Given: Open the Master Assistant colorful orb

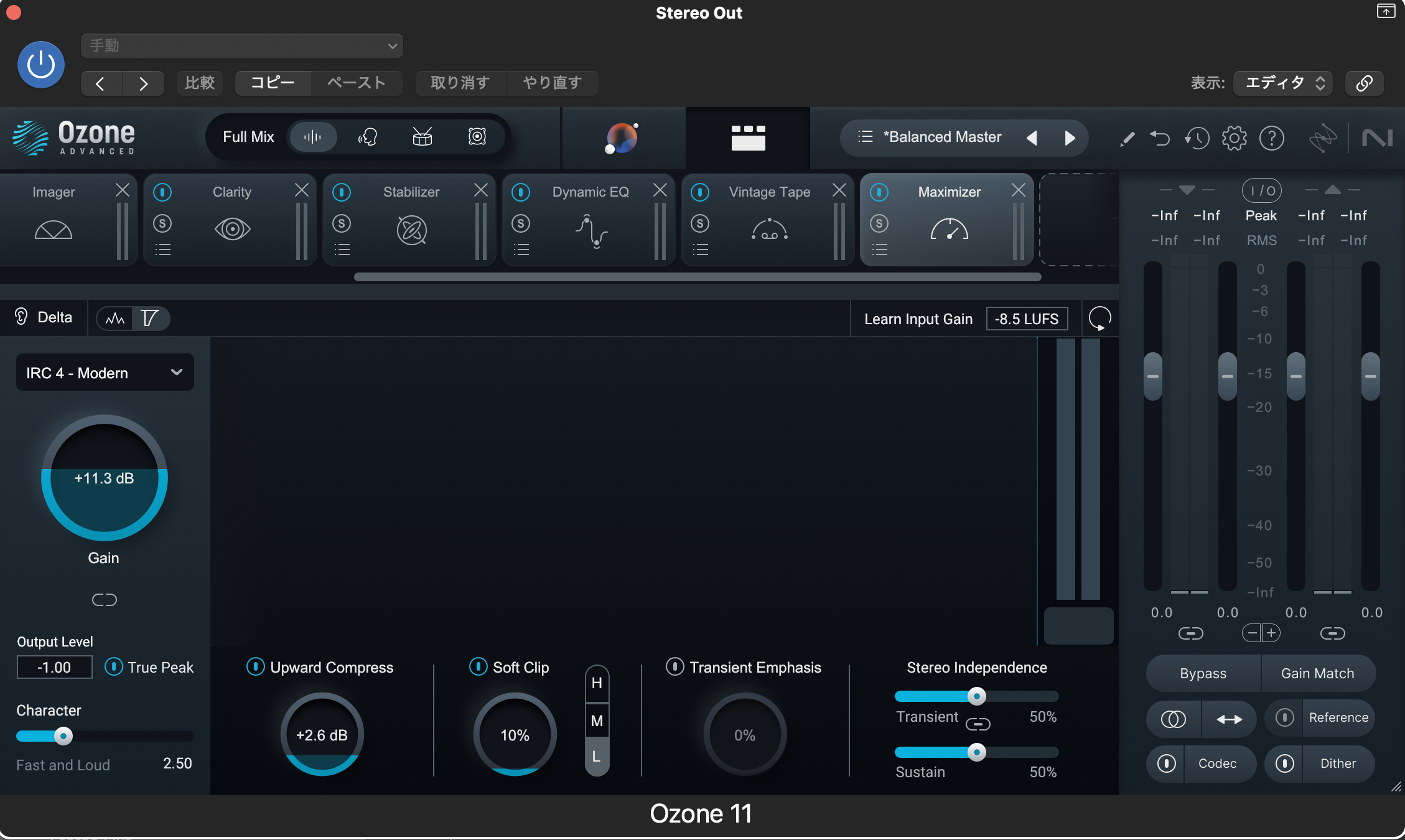Looking at the screenshot, I should point(622,138).
